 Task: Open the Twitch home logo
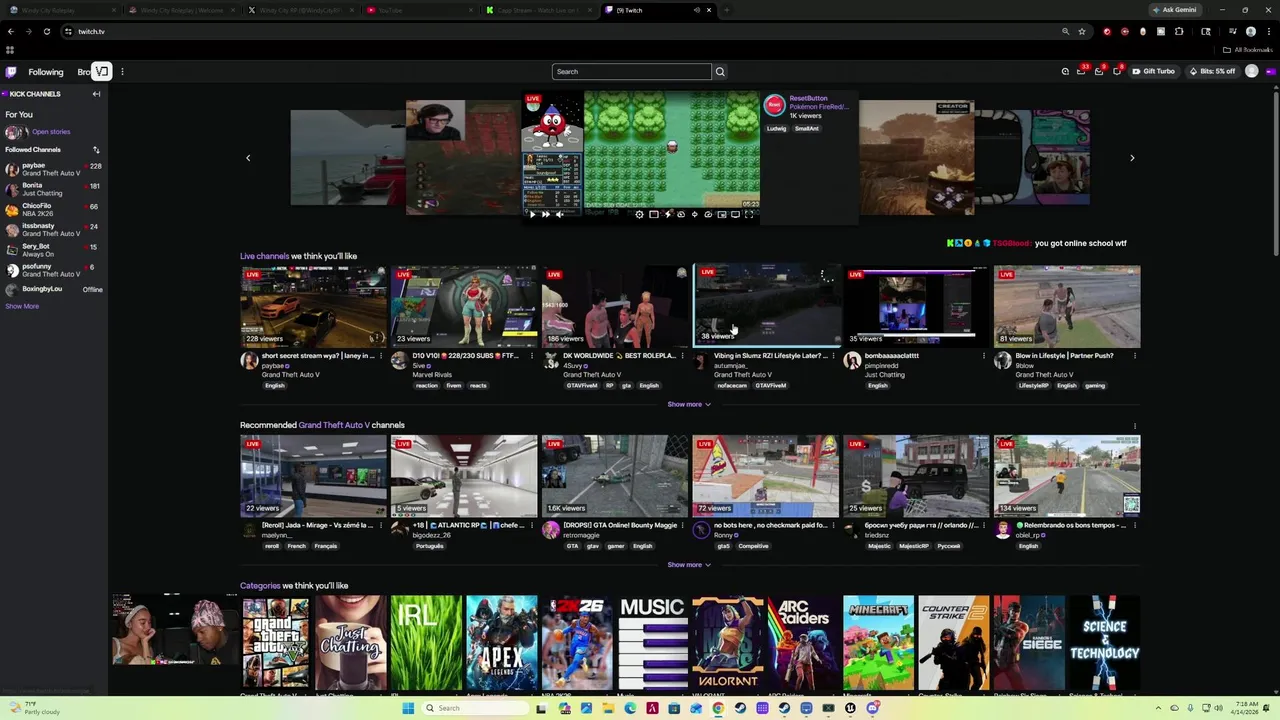coord(11,72)
